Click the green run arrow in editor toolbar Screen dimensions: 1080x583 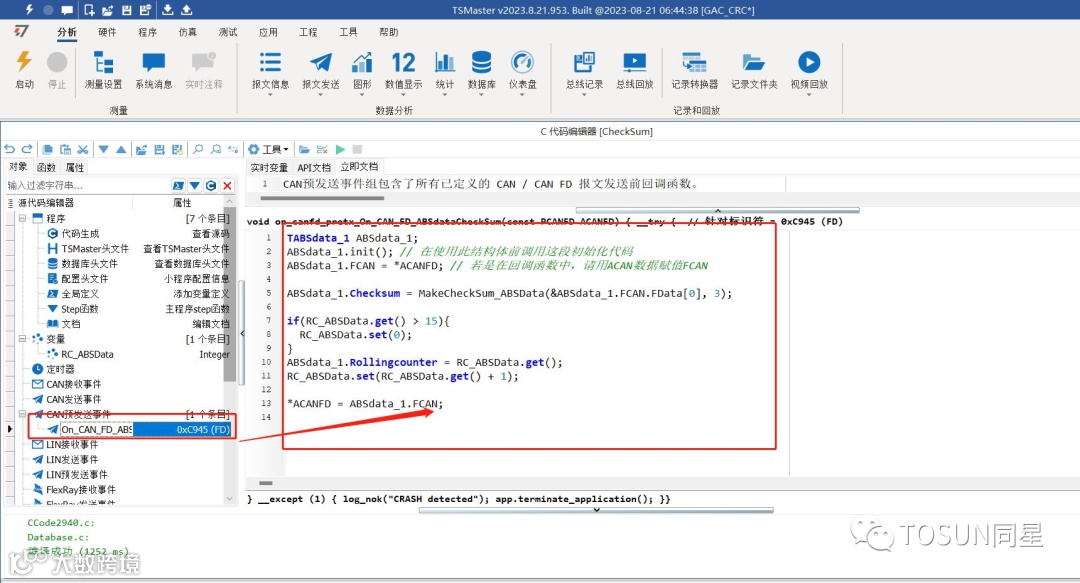[340, 149]
